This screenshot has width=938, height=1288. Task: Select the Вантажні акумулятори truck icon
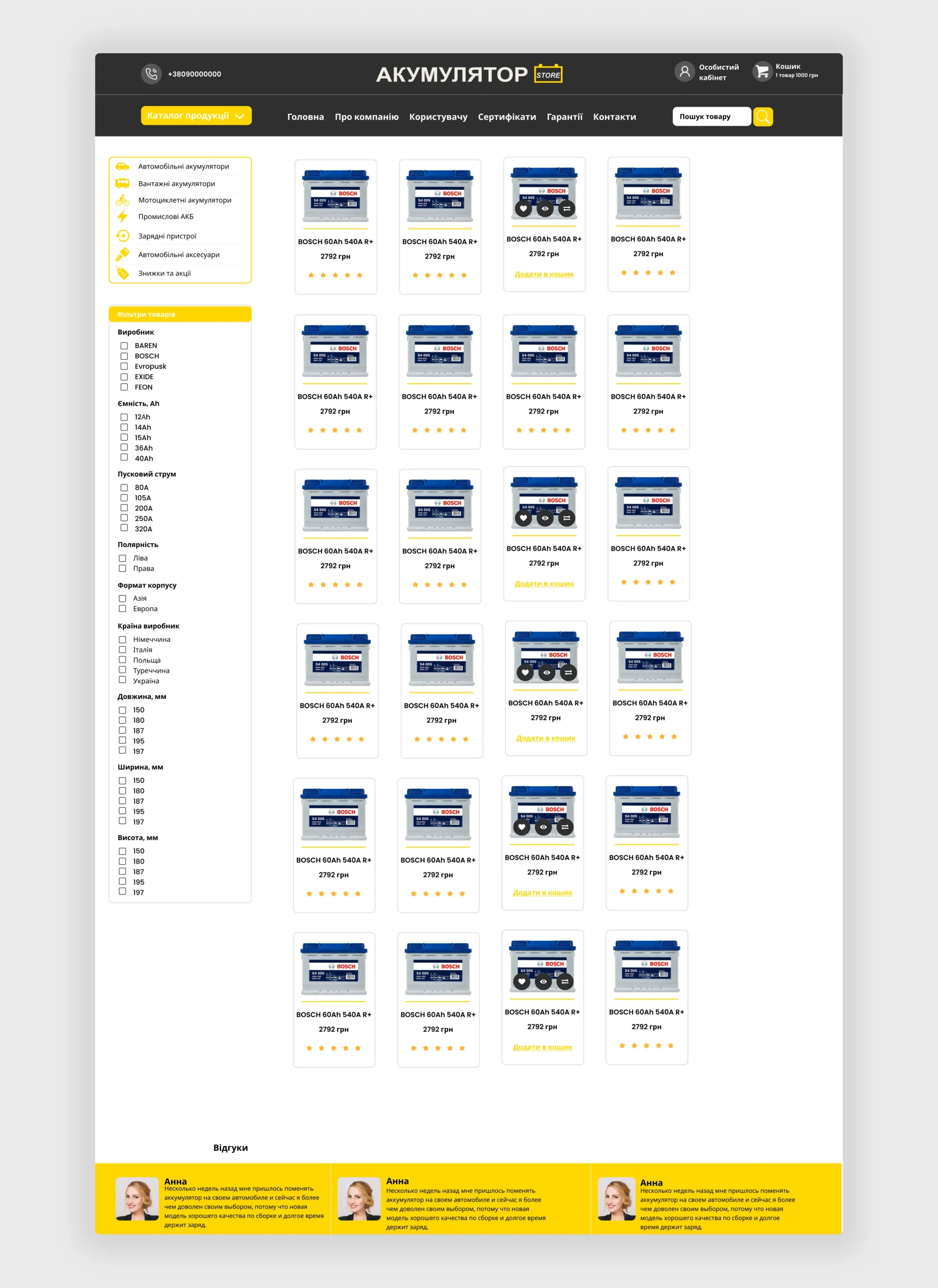tap(122, 184)
